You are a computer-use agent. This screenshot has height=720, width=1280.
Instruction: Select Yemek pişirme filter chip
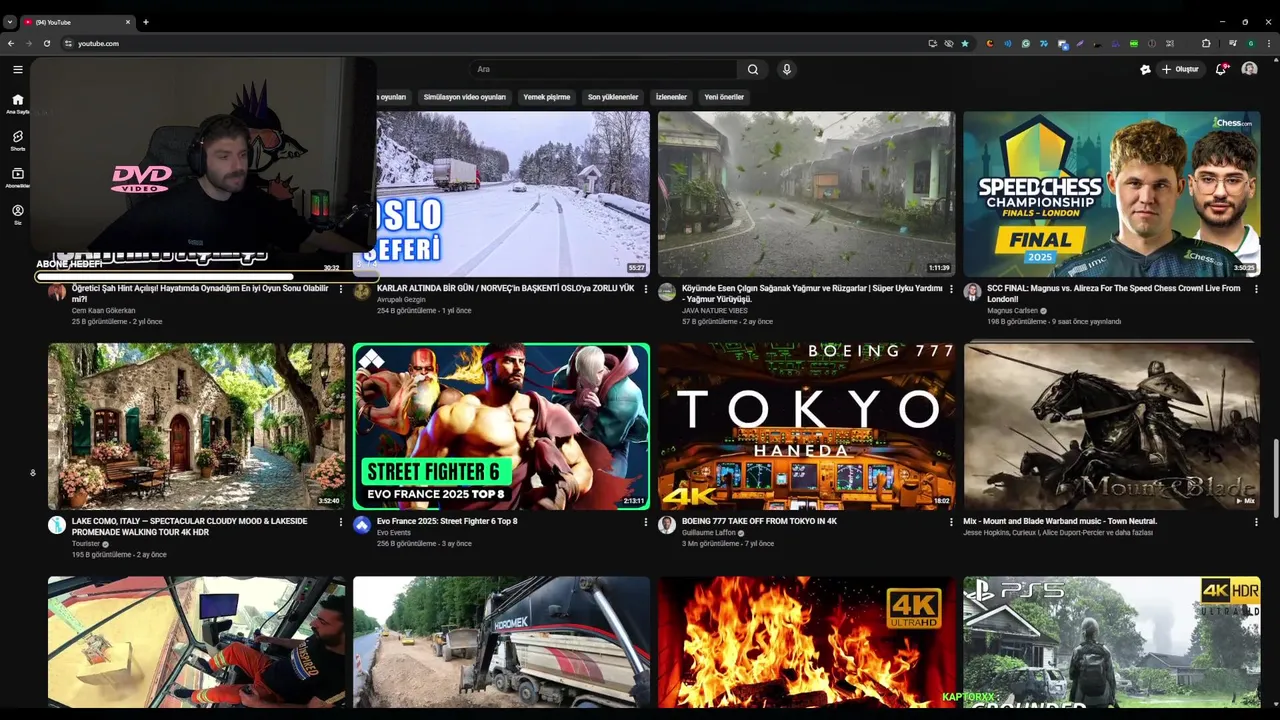[x=547, y=97]
